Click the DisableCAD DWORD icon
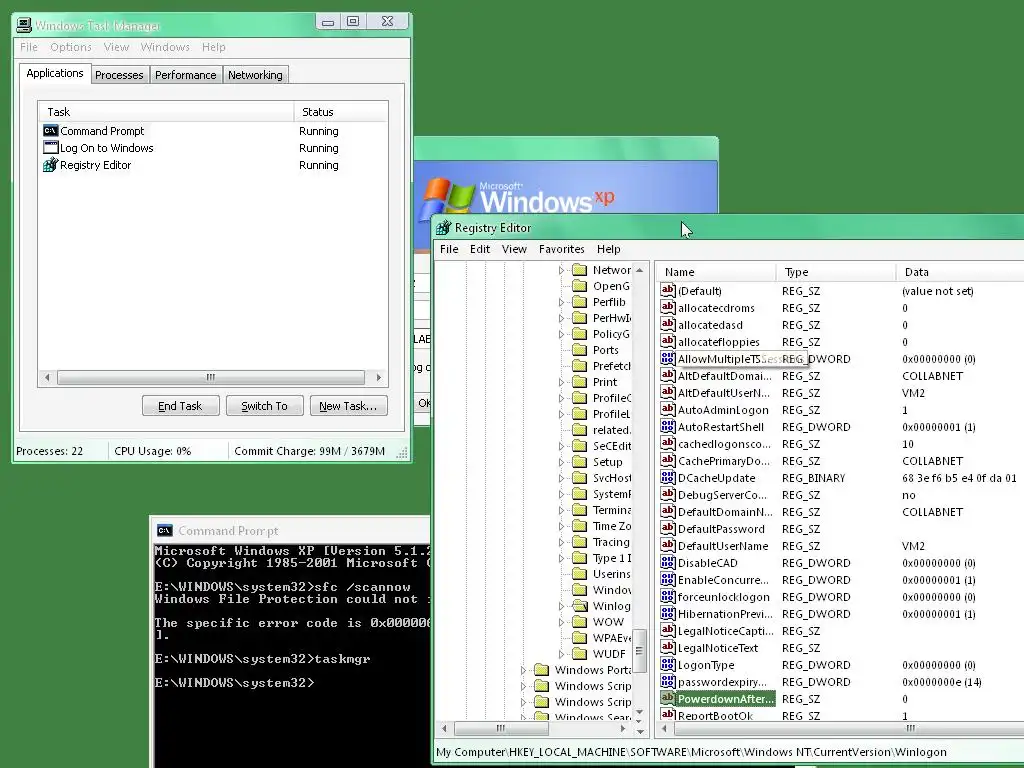Image resolution: width=1024 pixels, height=768 pixels. tap(667, 562)
